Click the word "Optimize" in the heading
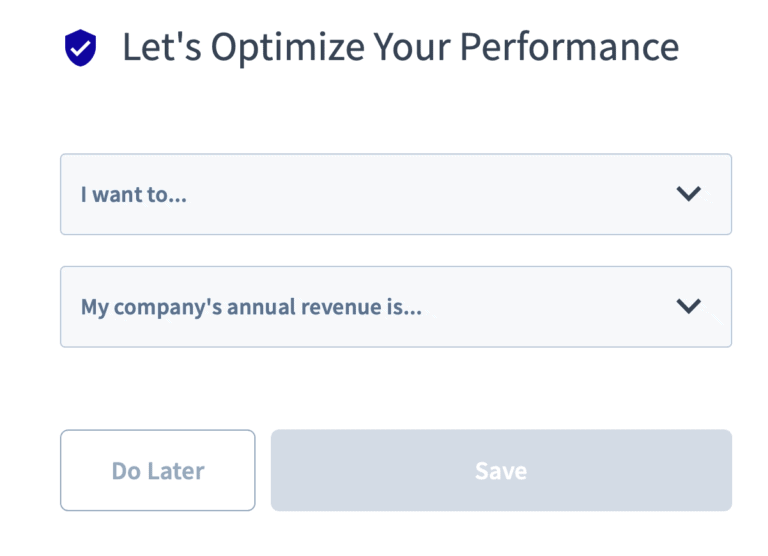 point(288,48)
